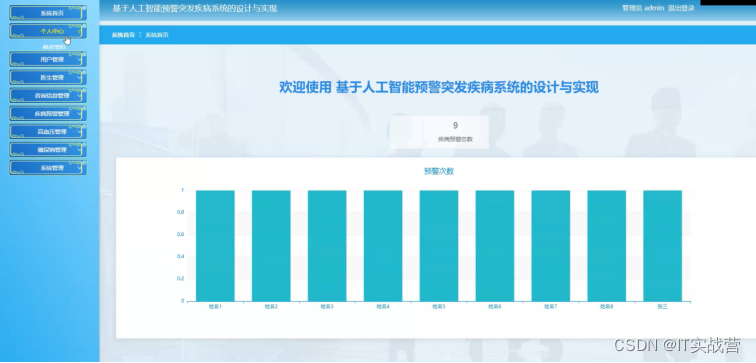Click the 姓名1 axis label

pyautogui.click(x=215, y=307)
